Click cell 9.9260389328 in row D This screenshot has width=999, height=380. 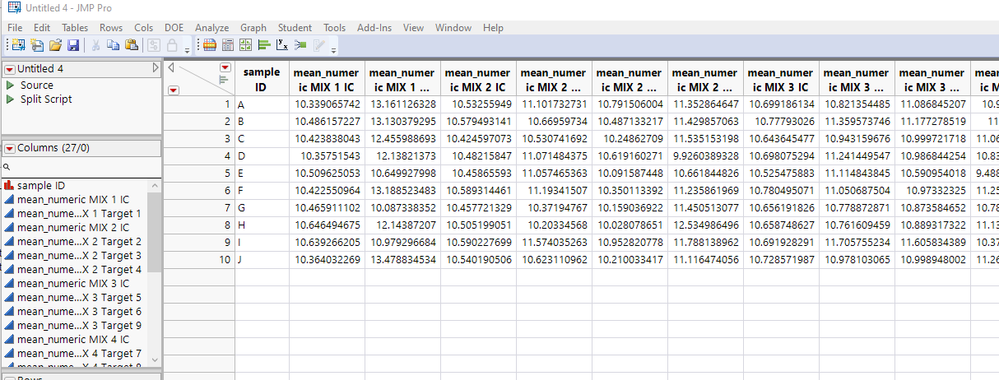(705, 155)
